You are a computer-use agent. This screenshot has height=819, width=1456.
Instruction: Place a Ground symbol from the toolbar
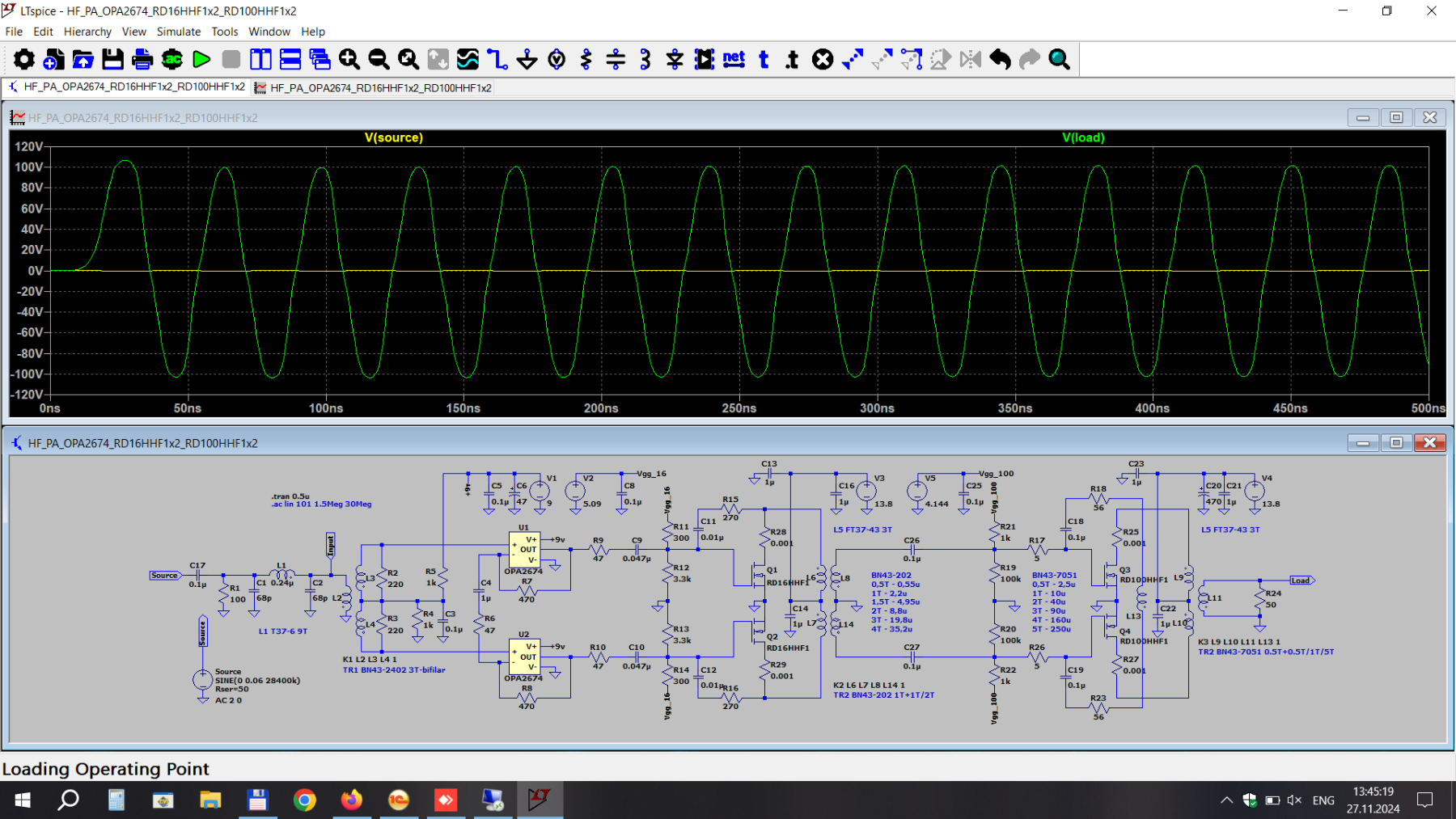[x=527, y=59]
